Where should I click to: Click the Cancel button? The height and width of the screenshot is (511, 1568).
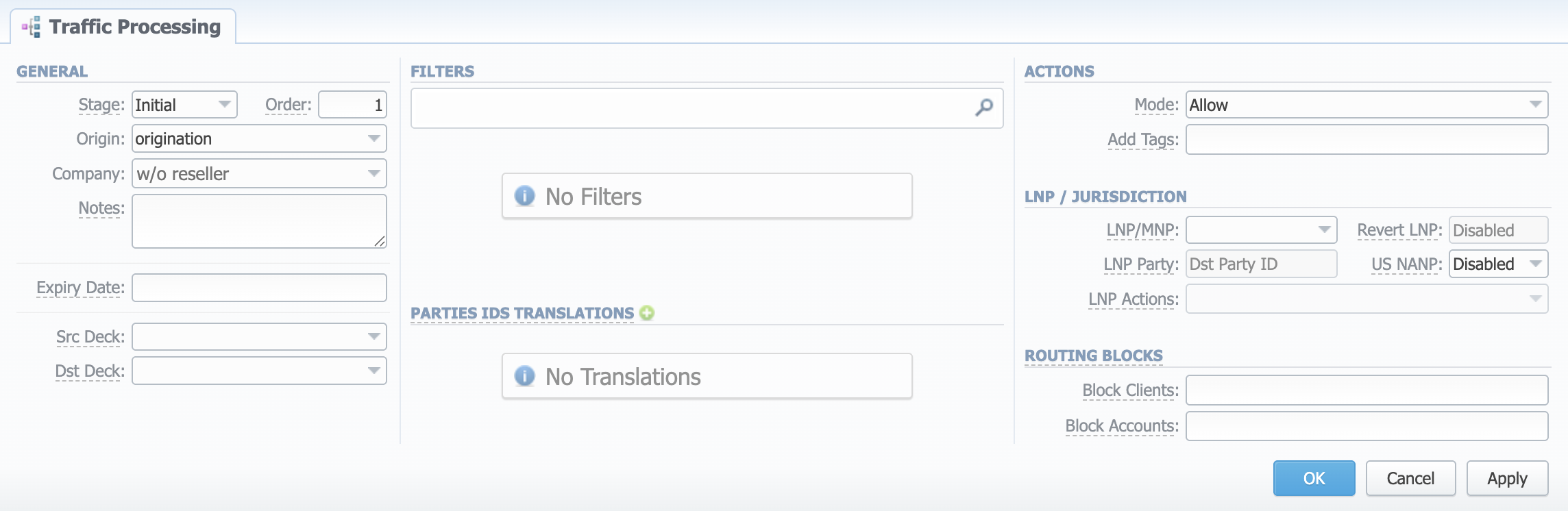click(1410, 478)
